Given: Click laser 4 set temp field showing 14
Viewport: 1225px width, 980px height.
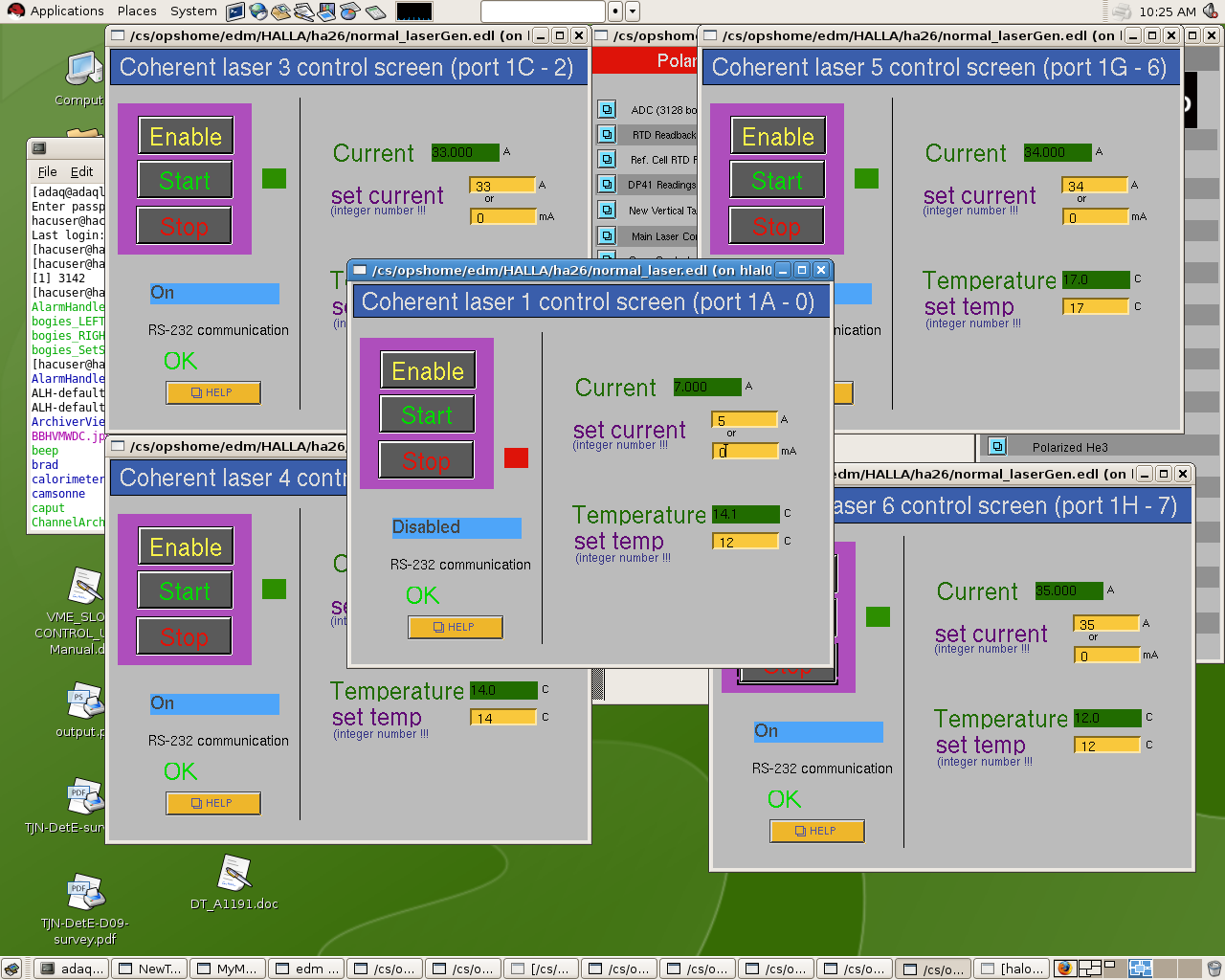Looking at the screenshot, I should 502,717.
